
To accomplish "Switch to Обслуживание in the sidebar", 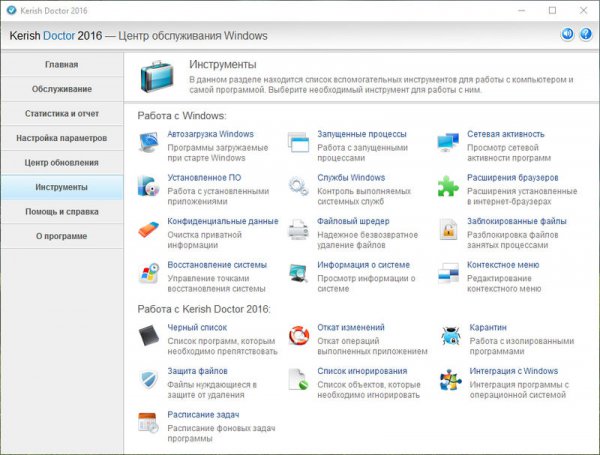I will [x=62, y=89].
